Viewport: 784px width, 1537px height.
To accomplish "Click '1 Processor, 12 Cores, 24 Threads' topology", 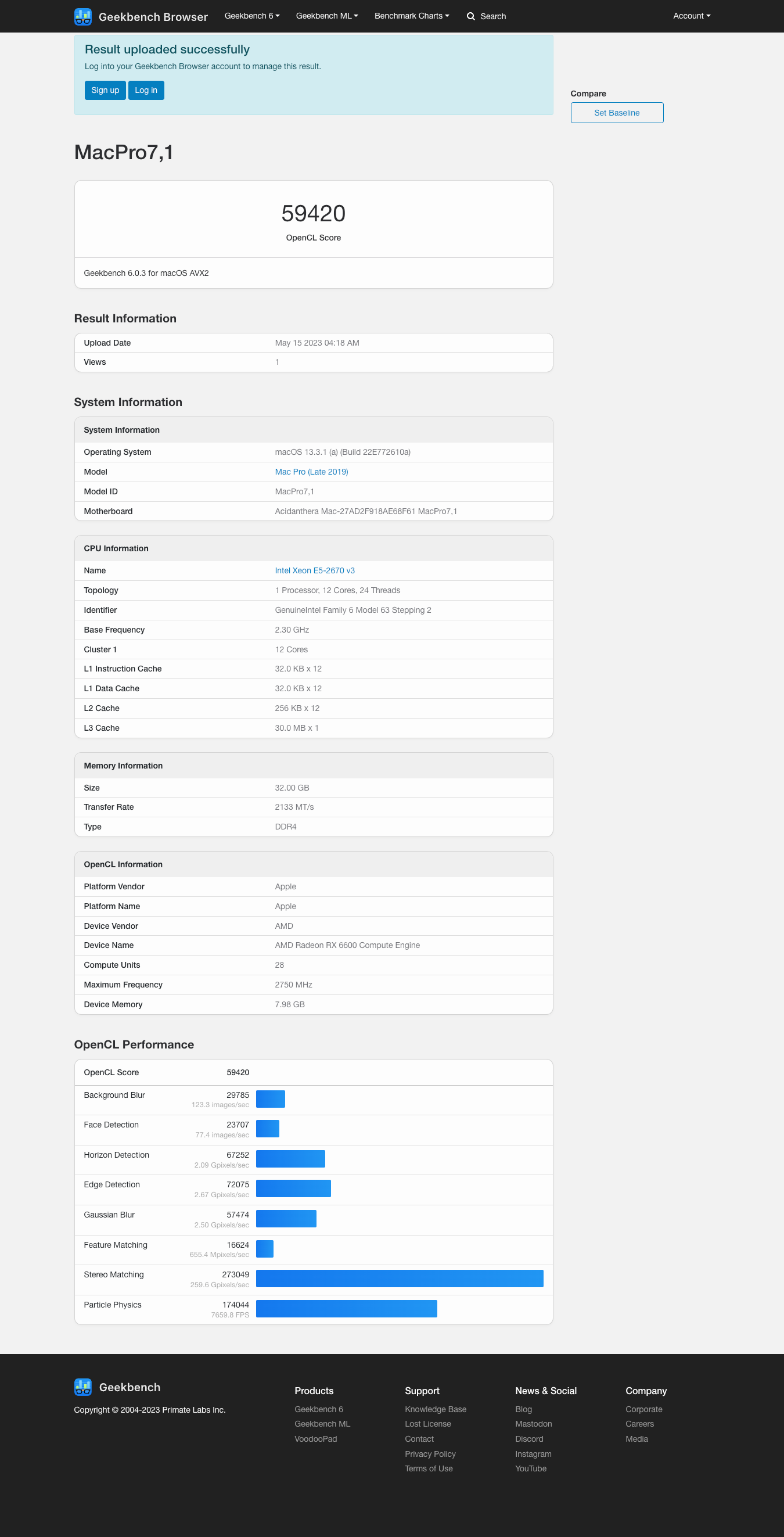I will coord(337,591).
